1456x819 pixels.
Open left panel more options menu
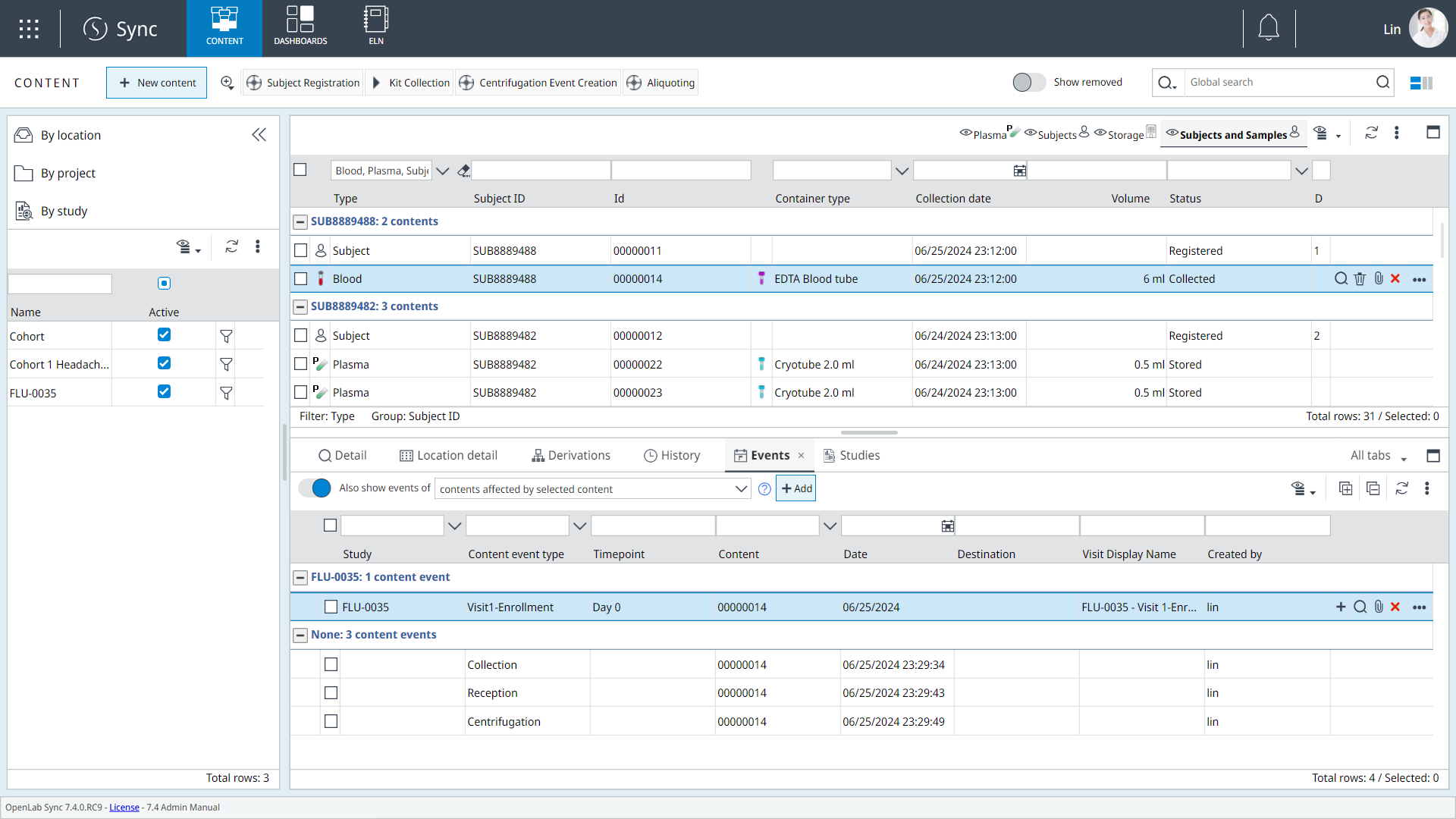pos(258,246)
